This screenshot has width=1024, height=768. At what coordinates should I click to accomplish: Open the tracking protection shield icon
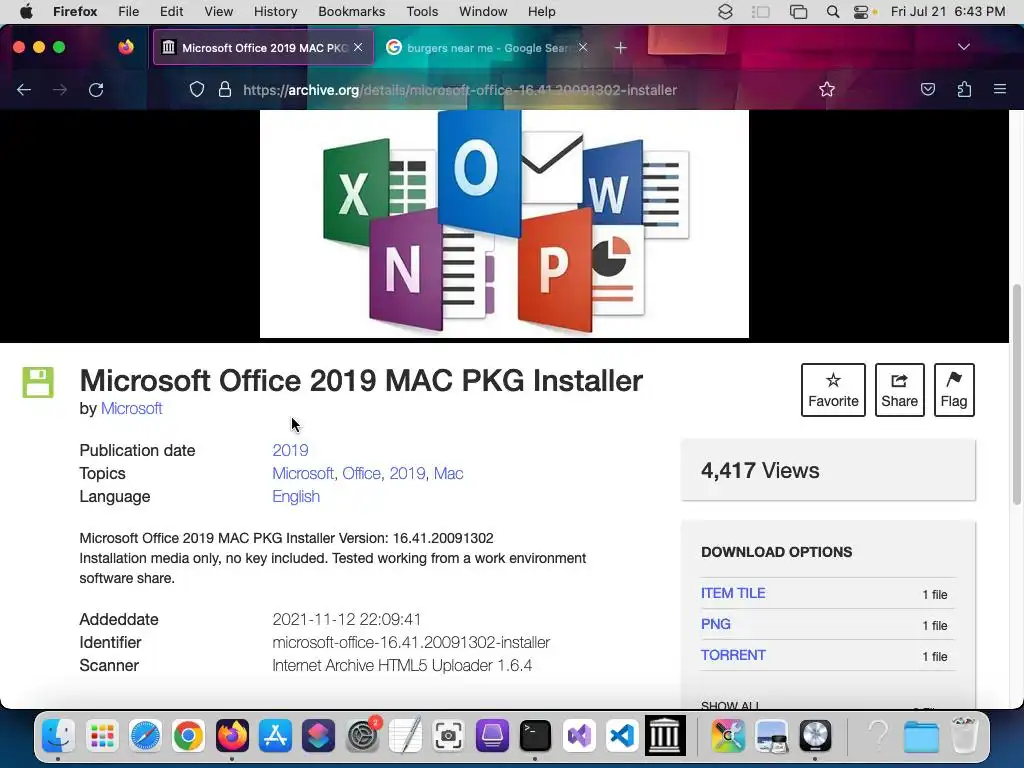pyautogui.click(x=197, y=89)
